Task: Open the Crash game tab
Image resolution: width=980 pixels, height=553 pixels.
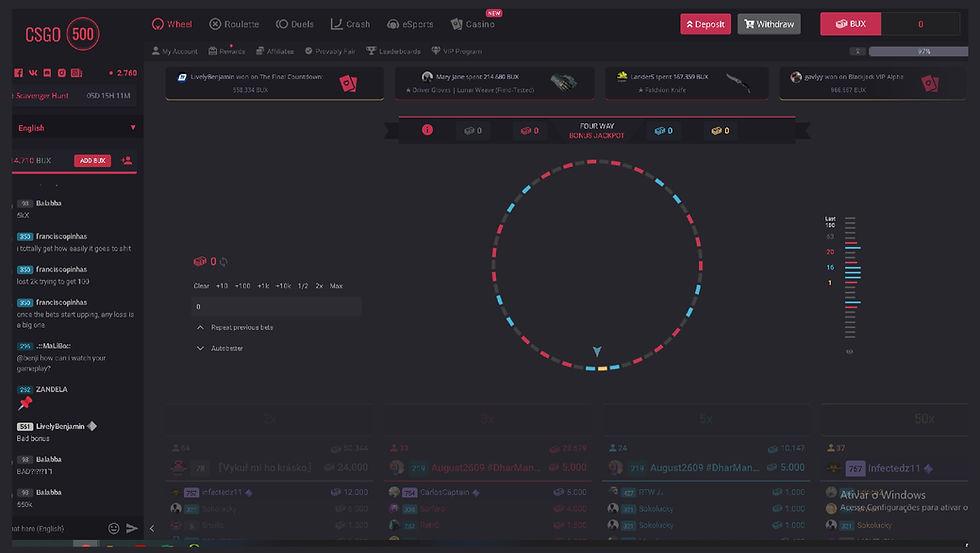Action: coord(351,24)
